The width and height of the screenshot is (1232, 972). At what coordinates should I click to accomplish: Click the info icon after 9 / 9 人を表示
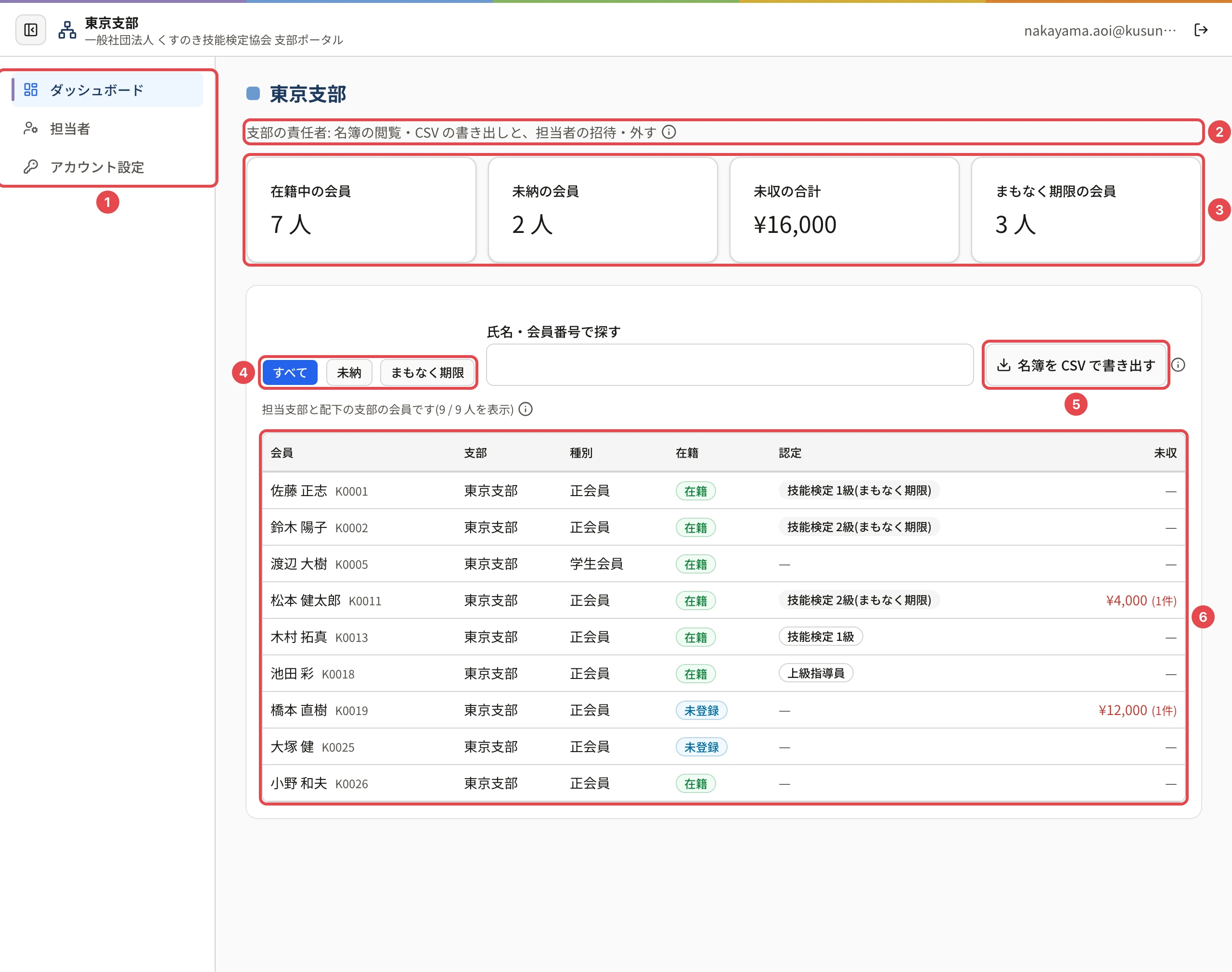click(x=526, y=409)
